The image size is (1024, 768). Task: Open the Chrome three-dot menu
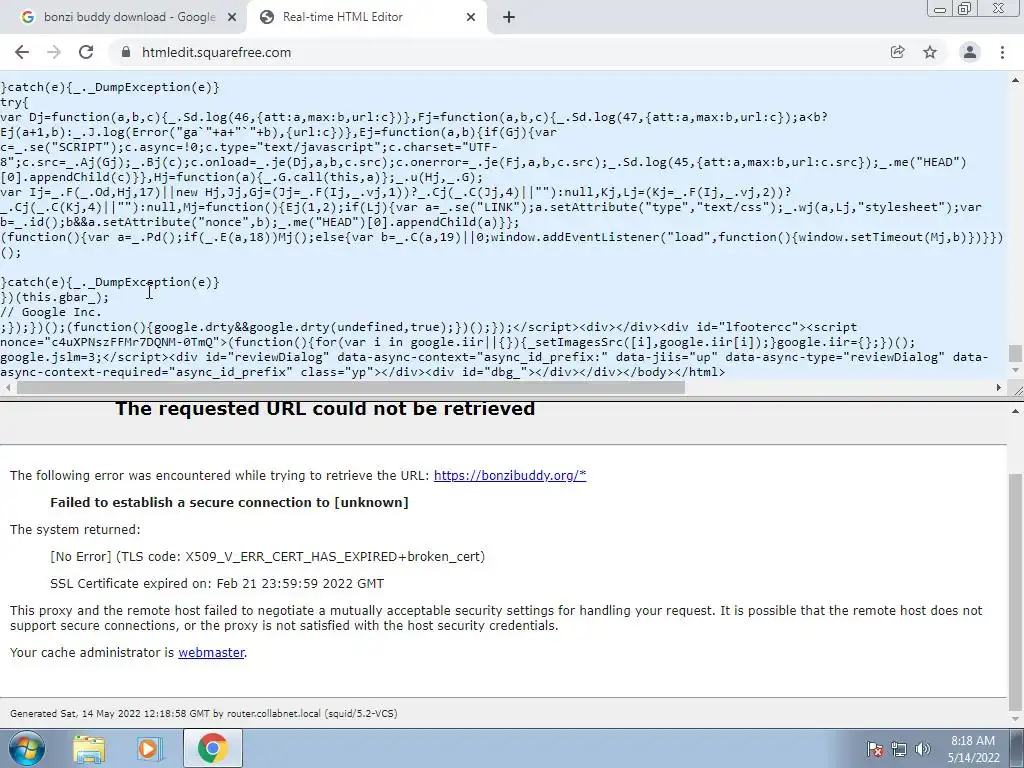click(x=1002, y=52)
